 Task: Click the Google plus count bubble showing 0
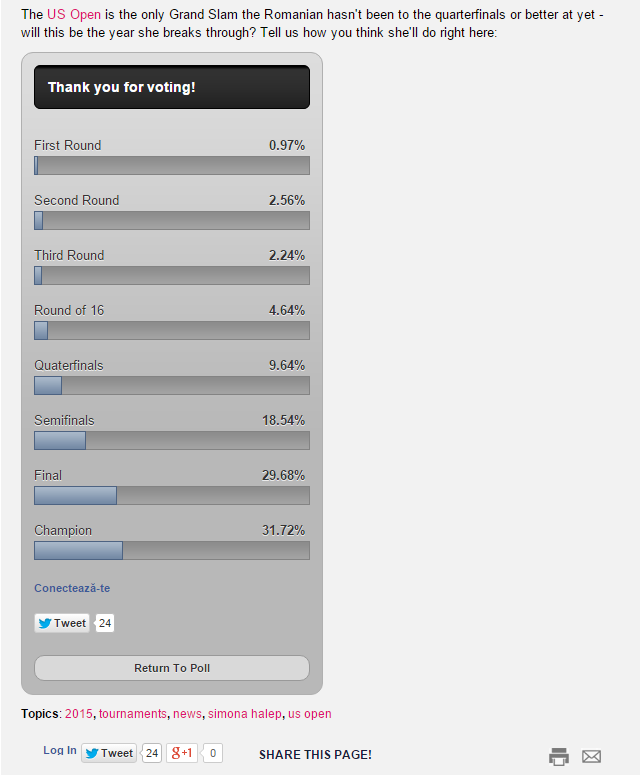pyautogui.click(x=213, y=753)
